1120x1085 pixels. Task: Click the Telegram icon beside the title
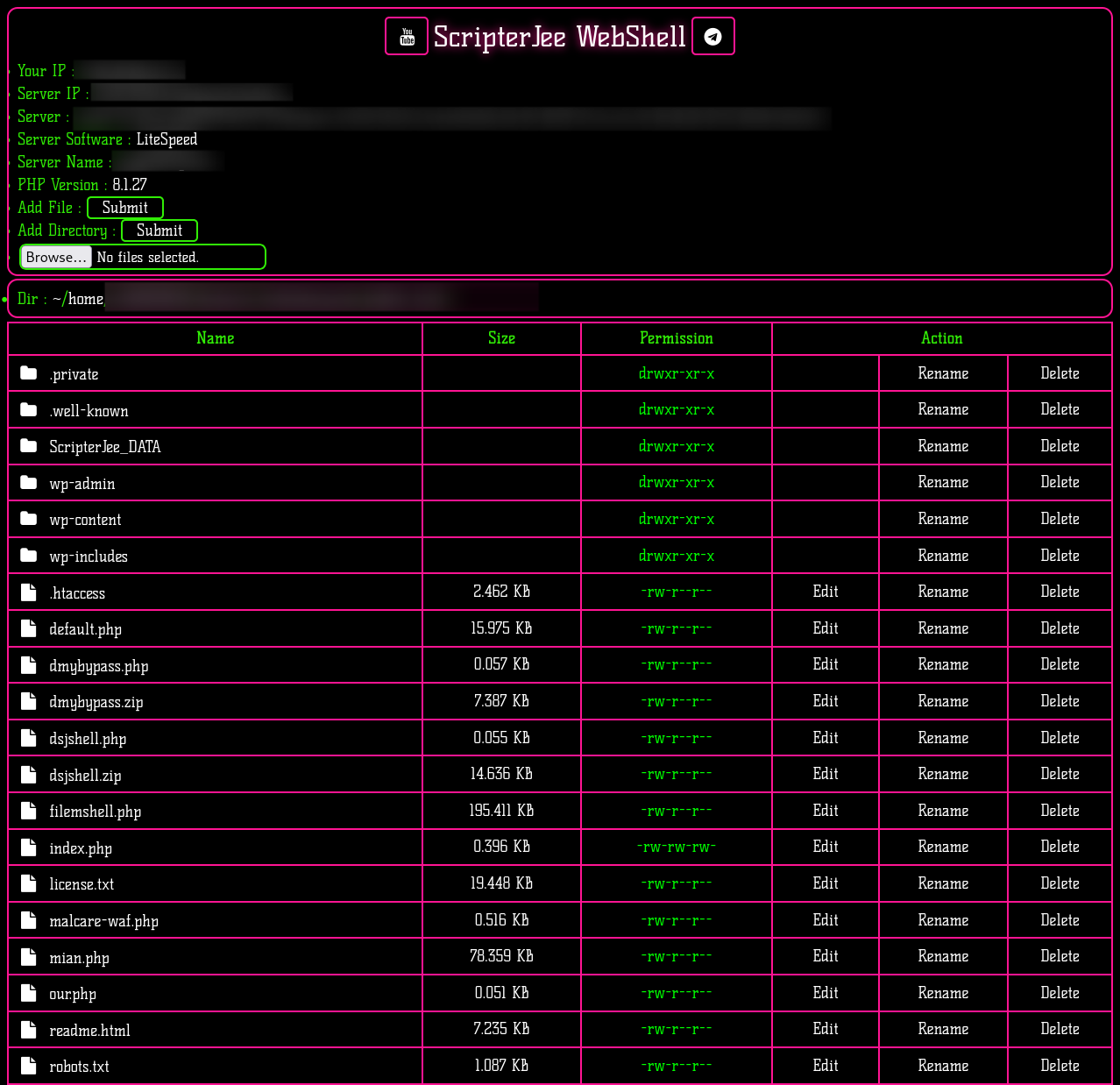pos(713,37)
